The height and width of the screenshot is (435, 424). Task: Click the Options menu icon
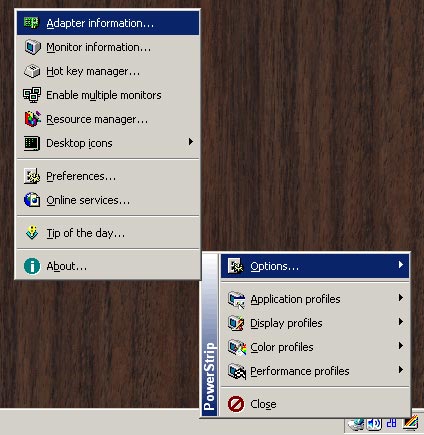pyautogui.click(x=236, y=266)
